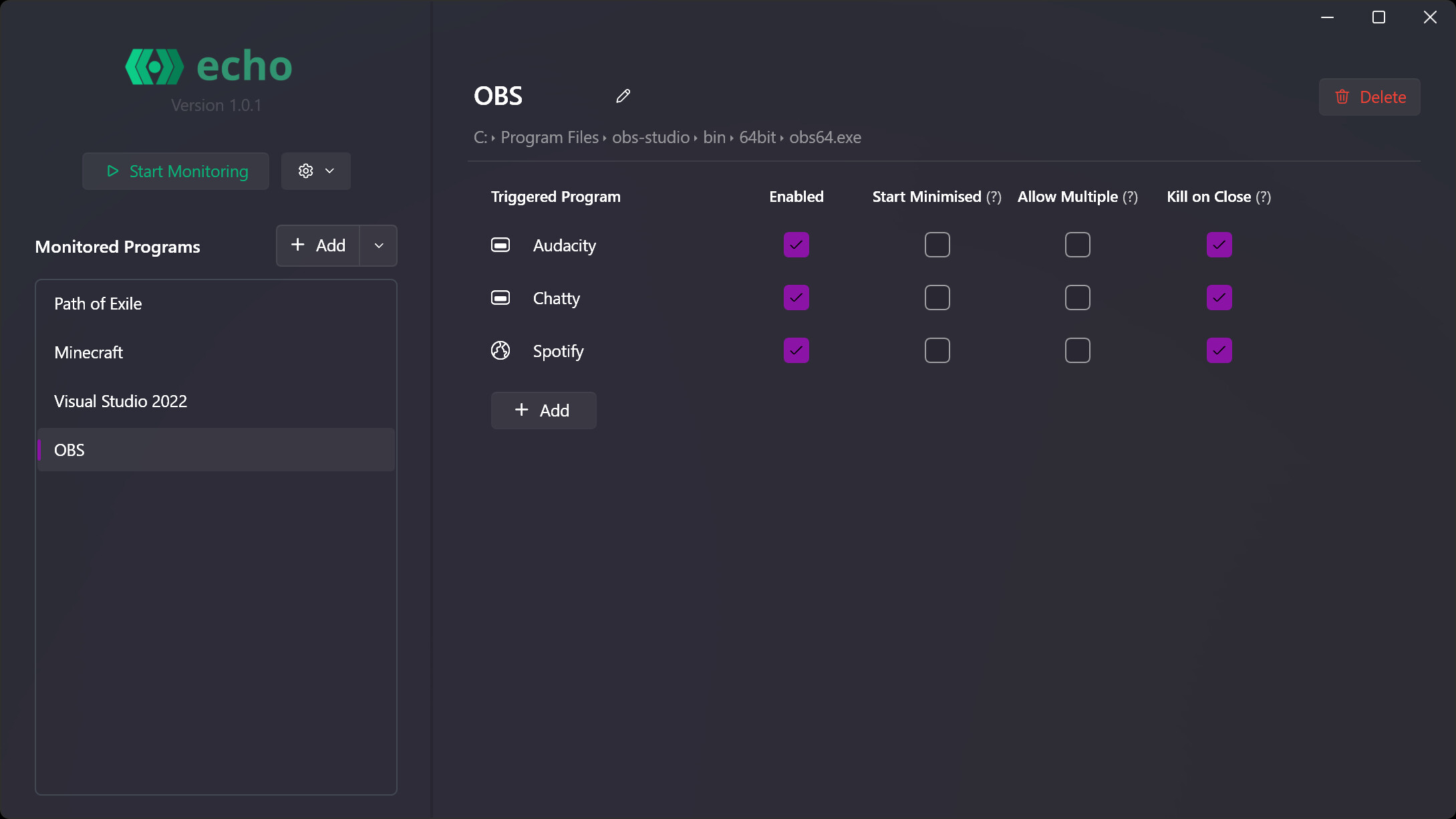Click the play icon beside Start Monitoring

[x=112, y=171]
